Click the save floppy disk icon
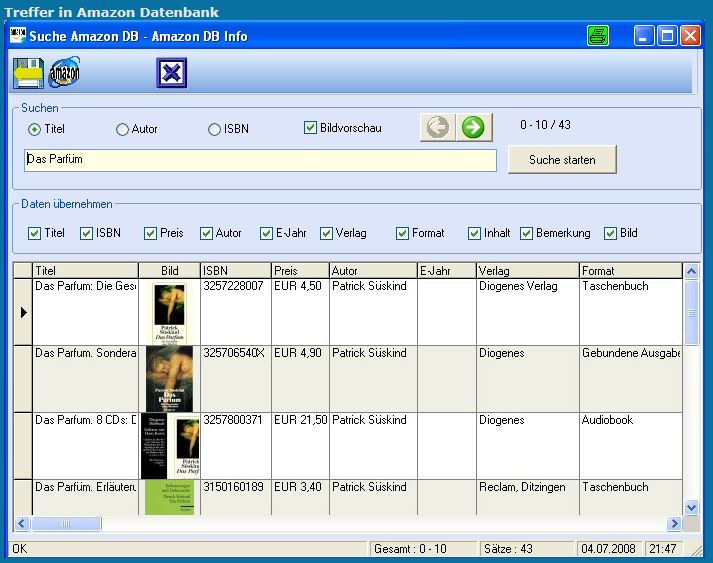This screenshot has height=563, width=713. [x=28, y=73]
